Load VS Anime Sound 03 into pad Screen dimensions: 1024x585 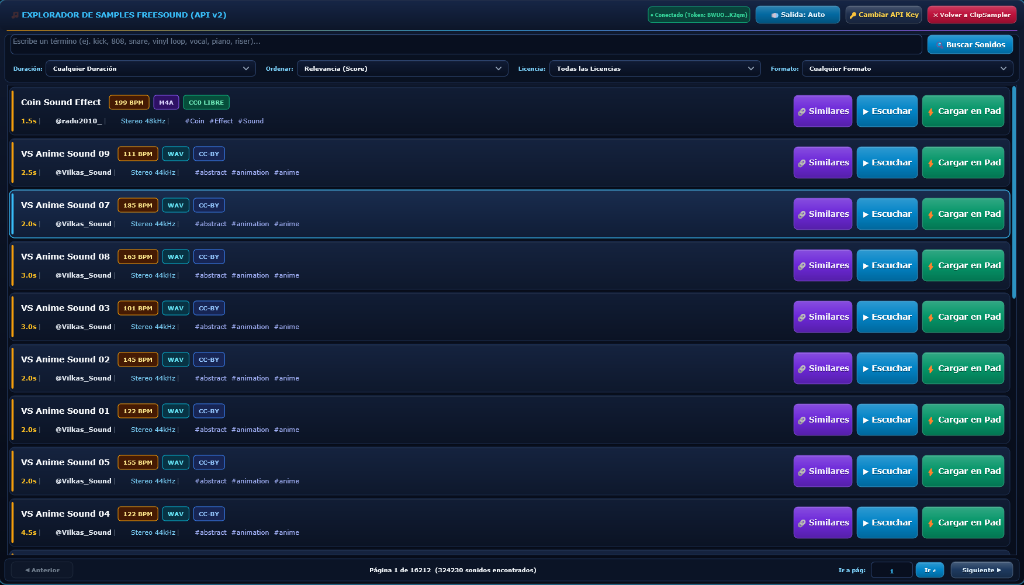click(963, 317)
